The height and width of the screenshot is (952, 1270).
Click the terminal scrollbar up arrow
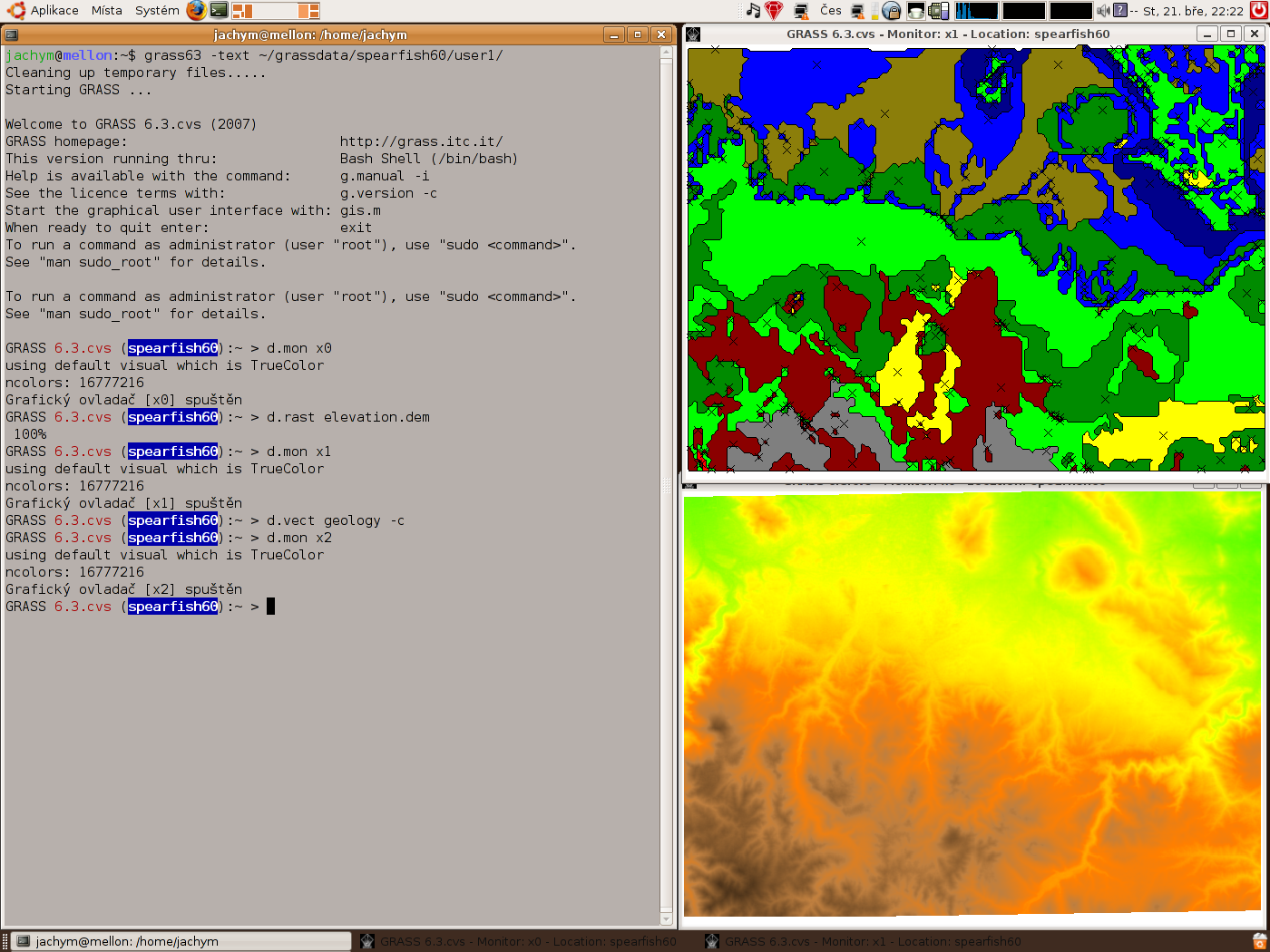pos(667,53)
